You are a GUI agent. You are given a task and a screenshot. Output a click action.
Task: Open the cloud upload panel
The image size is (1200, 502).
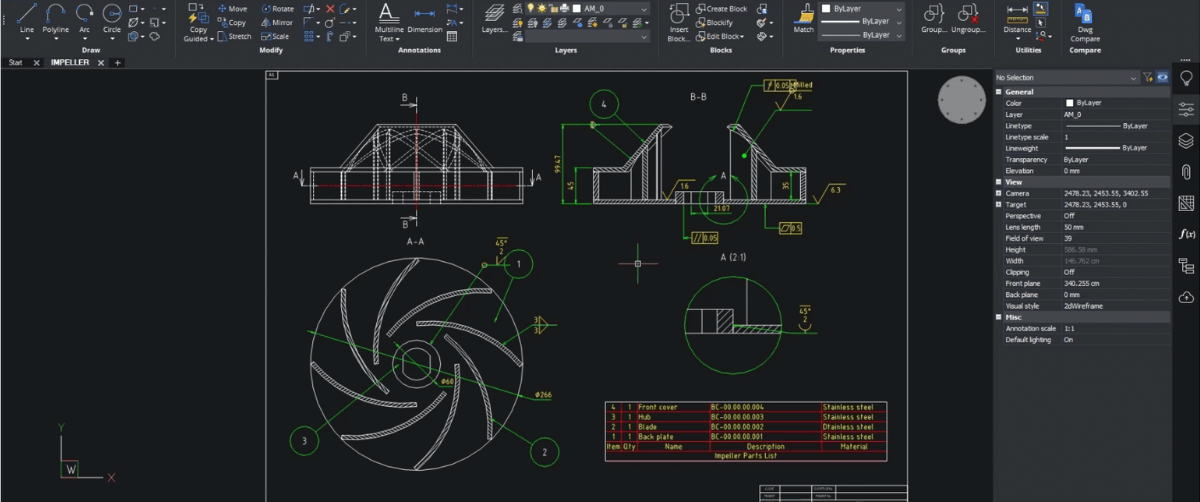coord(1186,296)
